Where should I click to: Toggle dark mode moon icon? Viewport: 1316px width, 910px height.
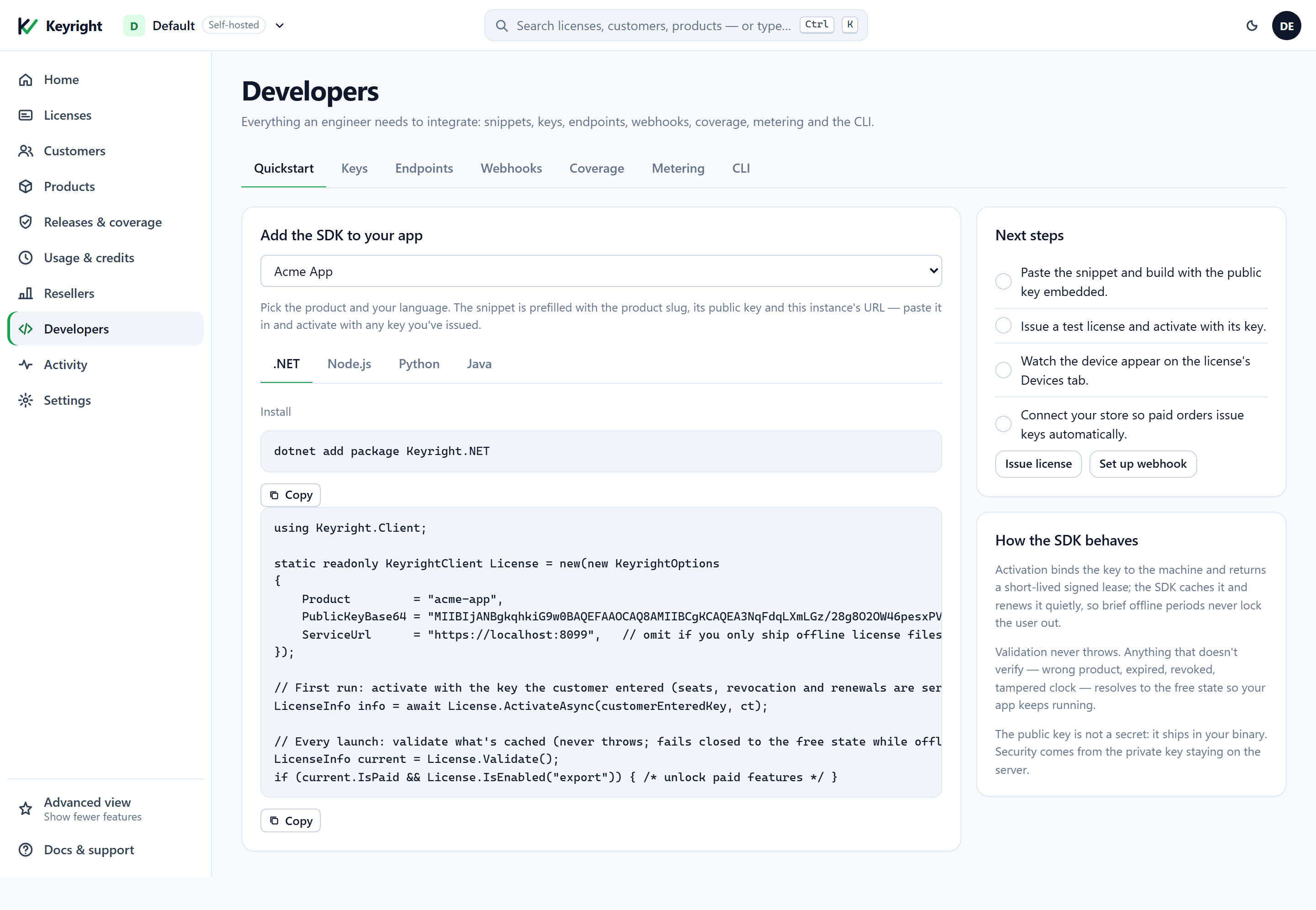click(x=1252, y=26)
